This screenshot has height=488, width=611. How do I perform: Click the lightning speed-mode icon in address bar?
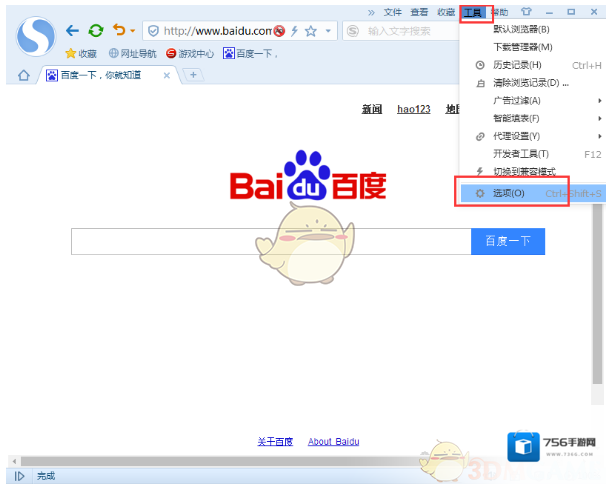tap(294, 31)
